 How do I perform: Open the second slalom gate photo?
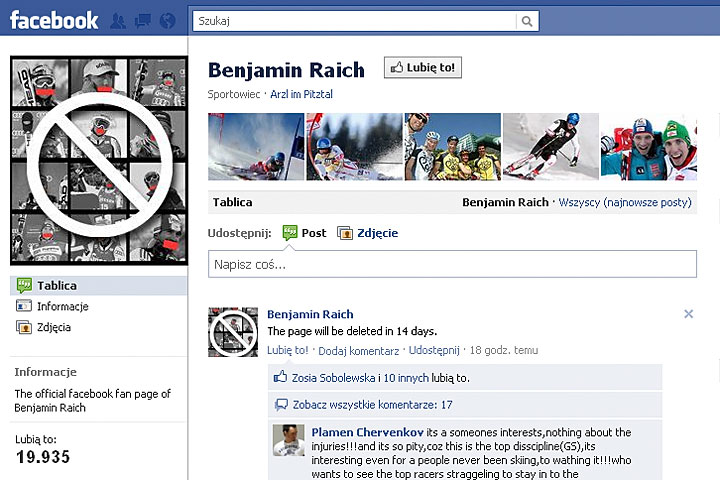(354, 147)
